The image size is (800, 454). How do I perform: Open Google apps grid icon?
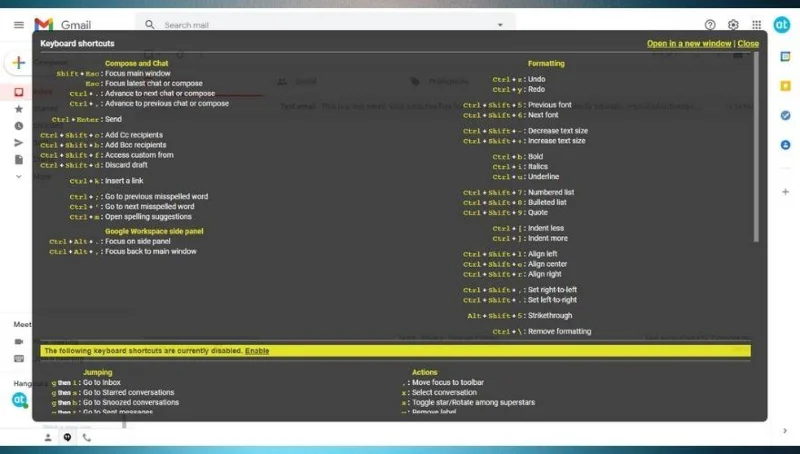click(x=757, y=24)
